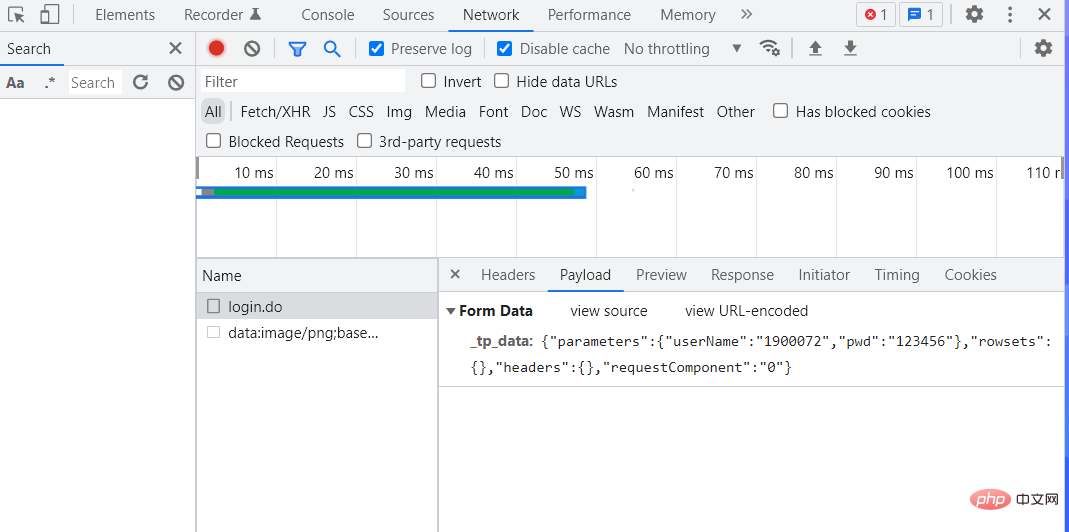The image size is (1069, 532).
Task: Open the No throttling dropdown
Action: coord(682,48)
